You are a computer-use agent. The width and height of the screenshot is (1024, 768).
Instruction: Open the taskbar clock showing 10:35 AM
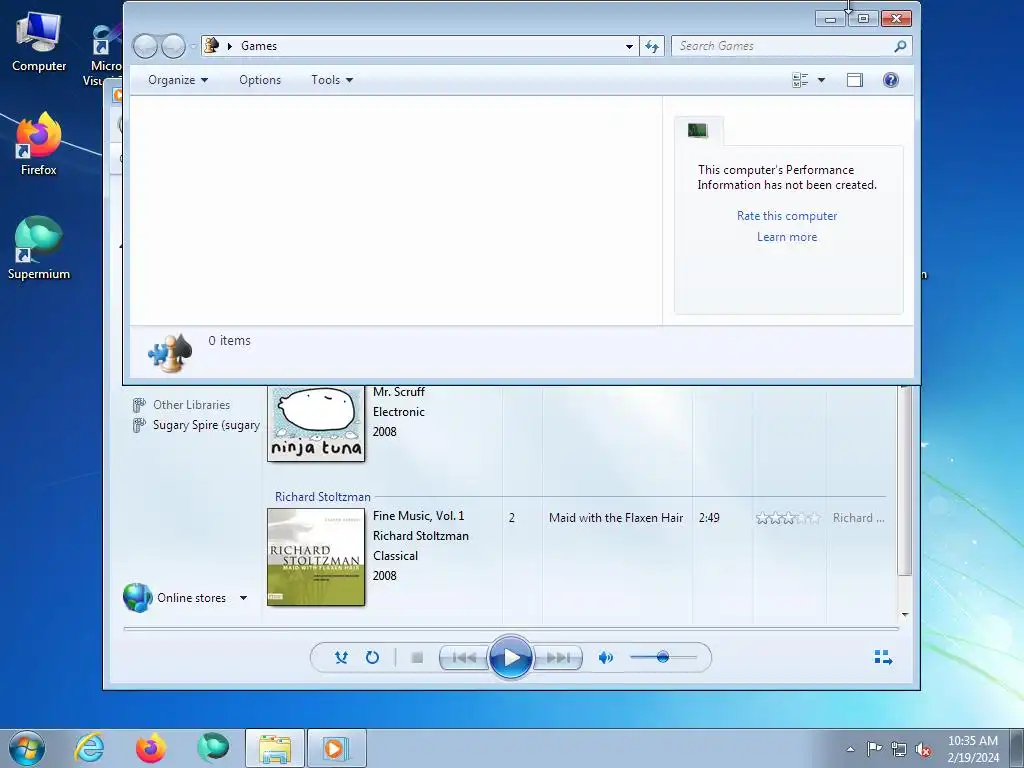972,748
